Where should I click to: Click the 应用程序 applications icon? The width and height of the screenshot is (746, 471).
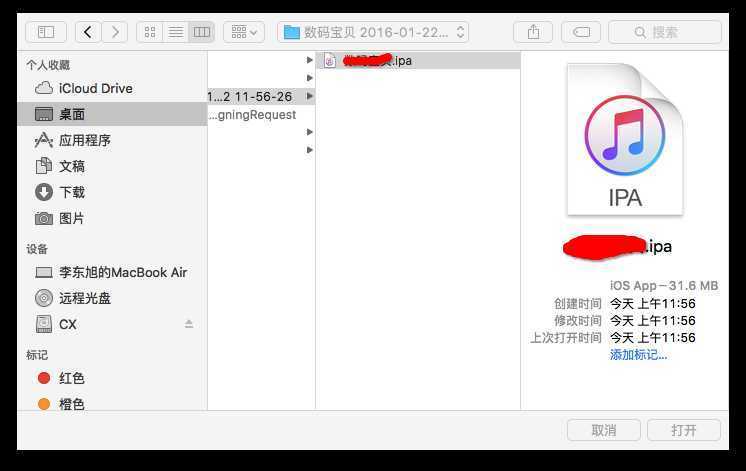[x=44, y=140]
